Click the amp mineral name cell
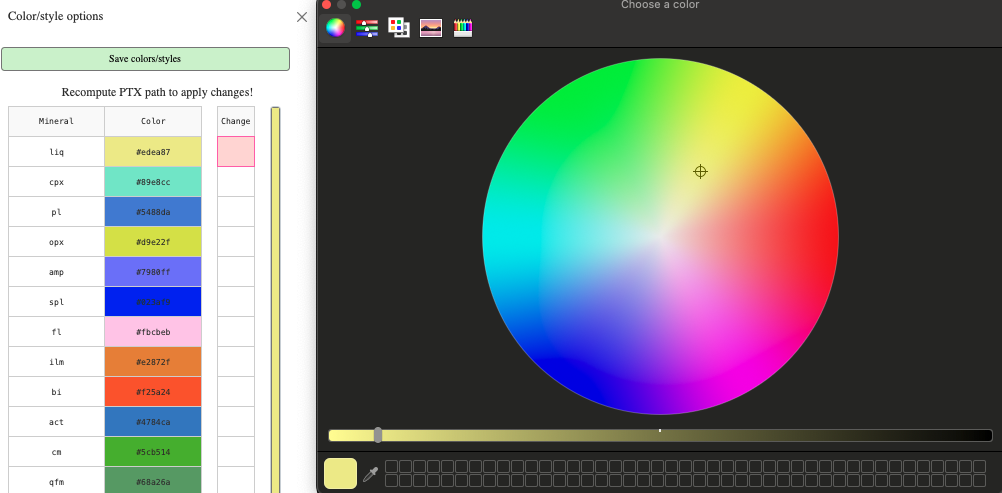The width and height of the screenshot is (1002, 493). pyautogui.click(x=56, y=272)
